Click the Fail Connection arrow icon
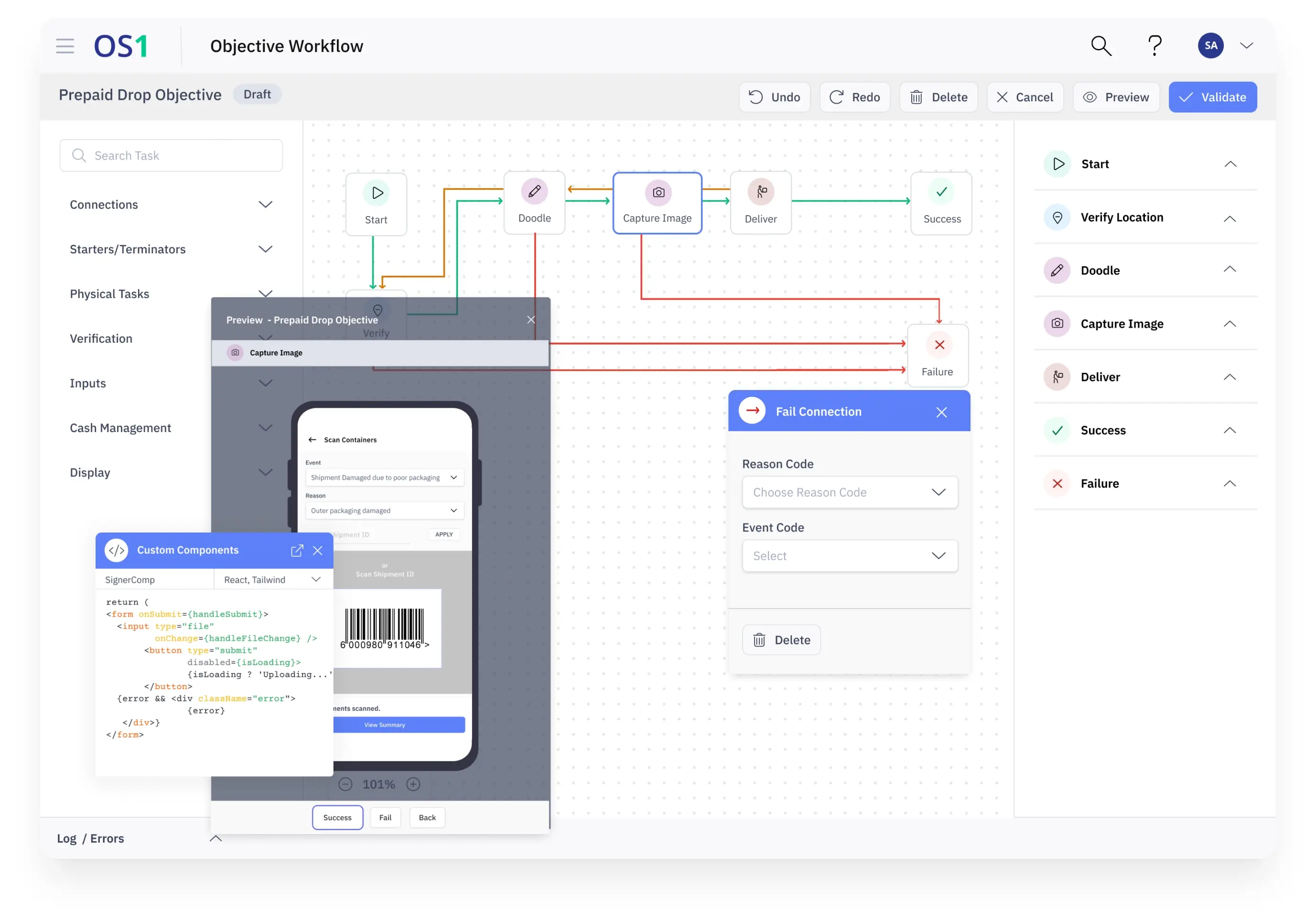The width and height of the screenshot is (1316, 922). tap(753, 411)
